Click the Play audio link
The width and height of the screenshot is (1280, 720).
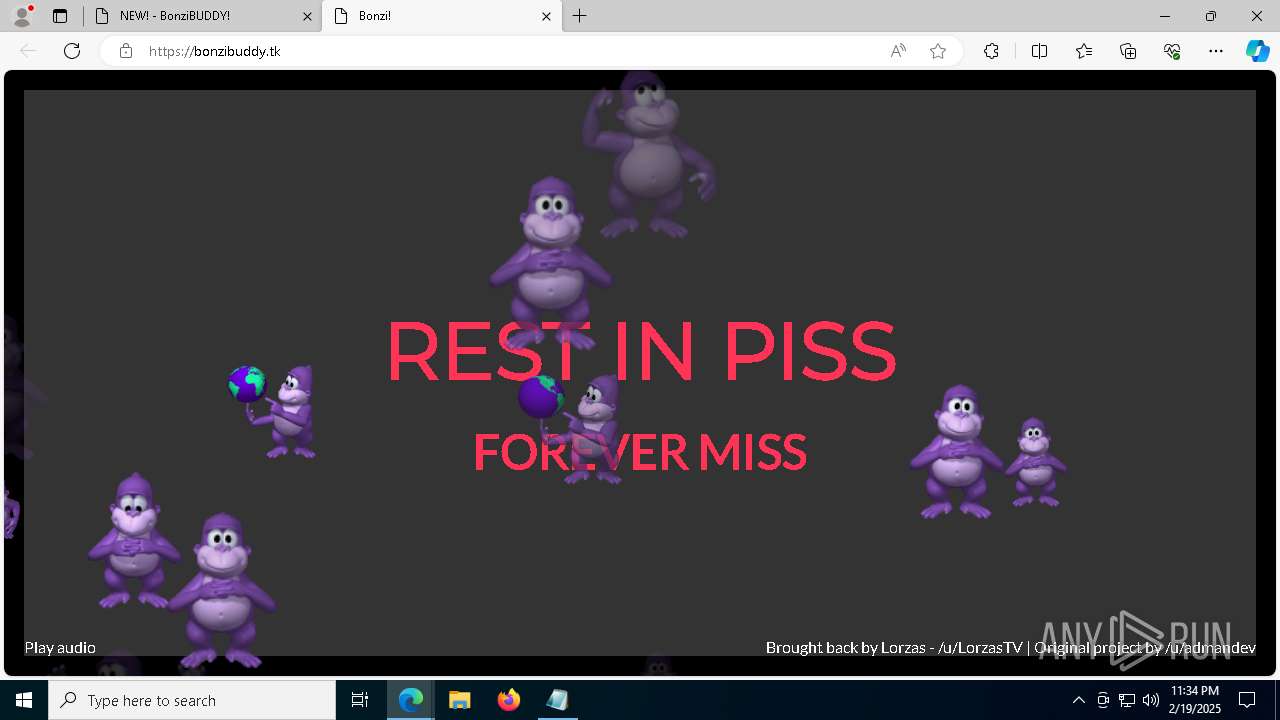coord(60,648)
